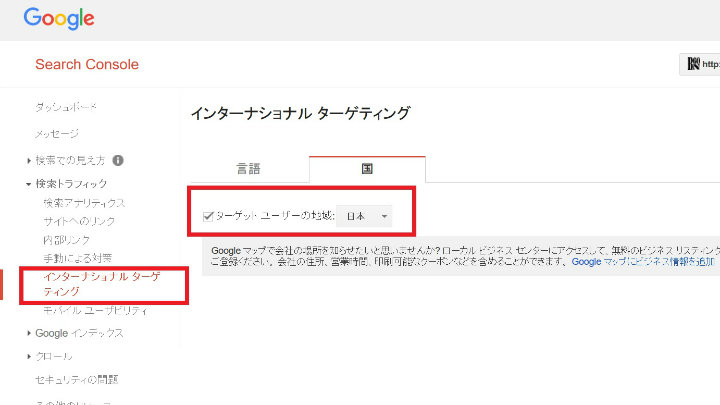720x405 pixels.
Task: Click the Search Console title link
Action: click(x=87, y=64)
